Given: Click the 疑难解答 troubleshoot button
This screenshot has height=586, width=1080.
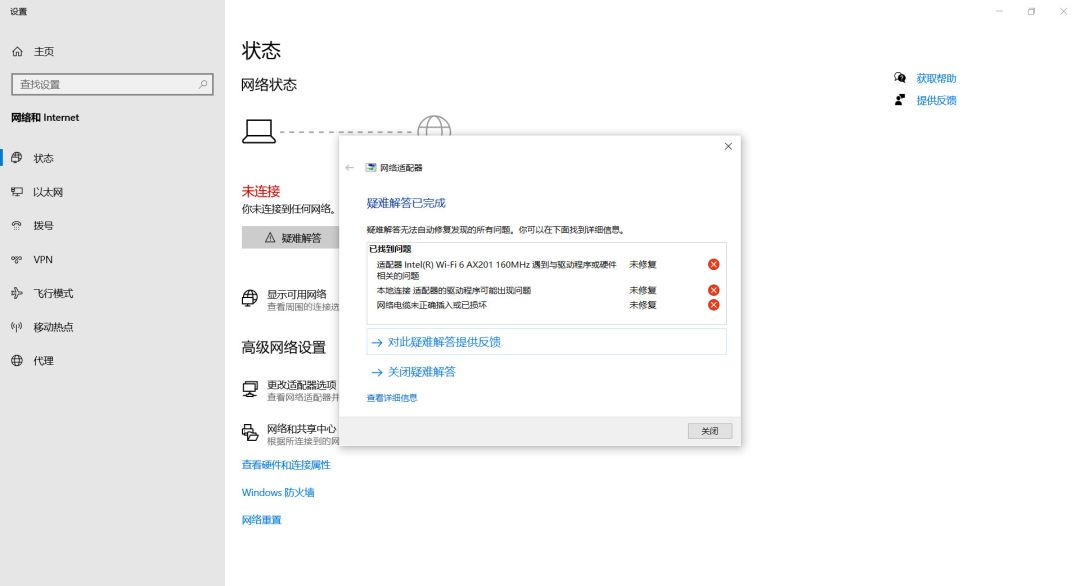Looking at the screenshot, I should [291, 238].
